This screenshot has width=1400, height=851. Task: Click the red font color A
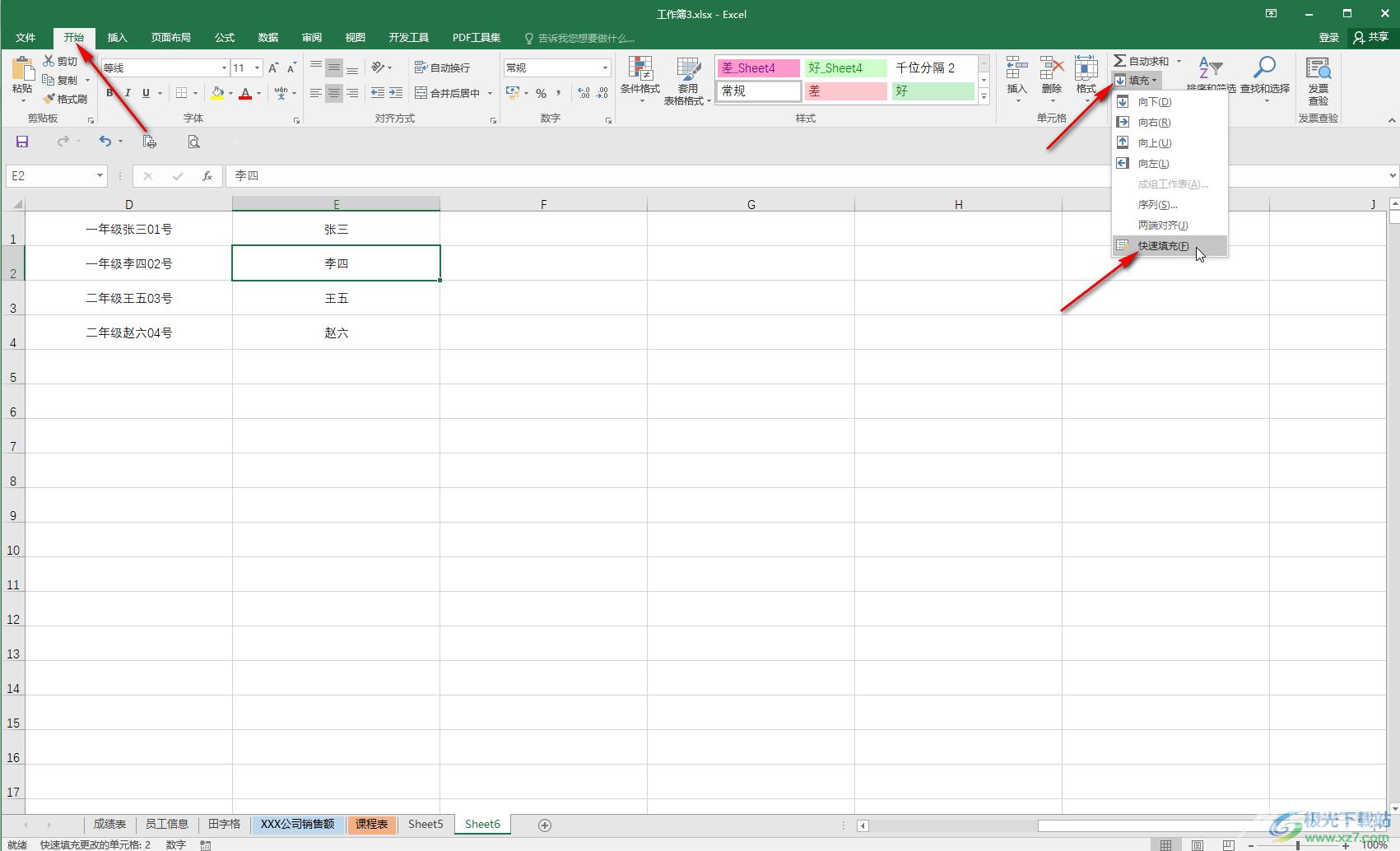tap(245, 93)
